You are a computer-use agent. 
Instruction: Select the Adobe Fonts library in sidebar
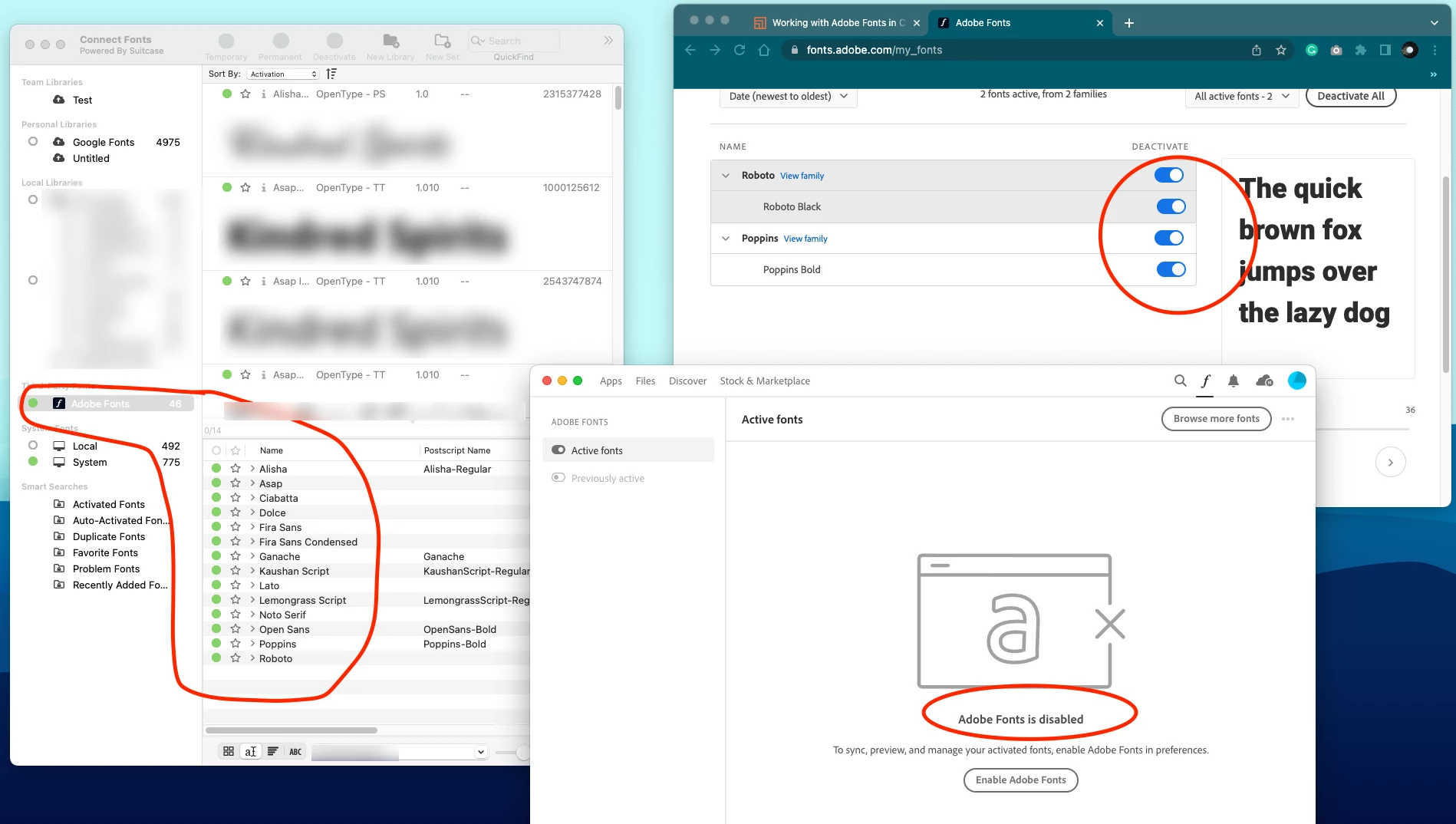click(x=106, y=404)
